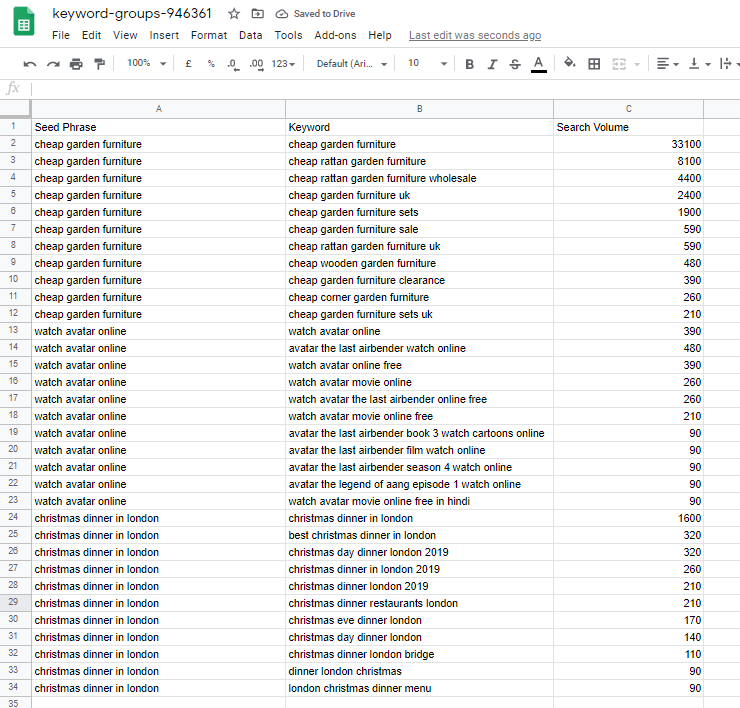Open the Insert menu
This screenshot has height=708, width=740.
tap(164, 35)
